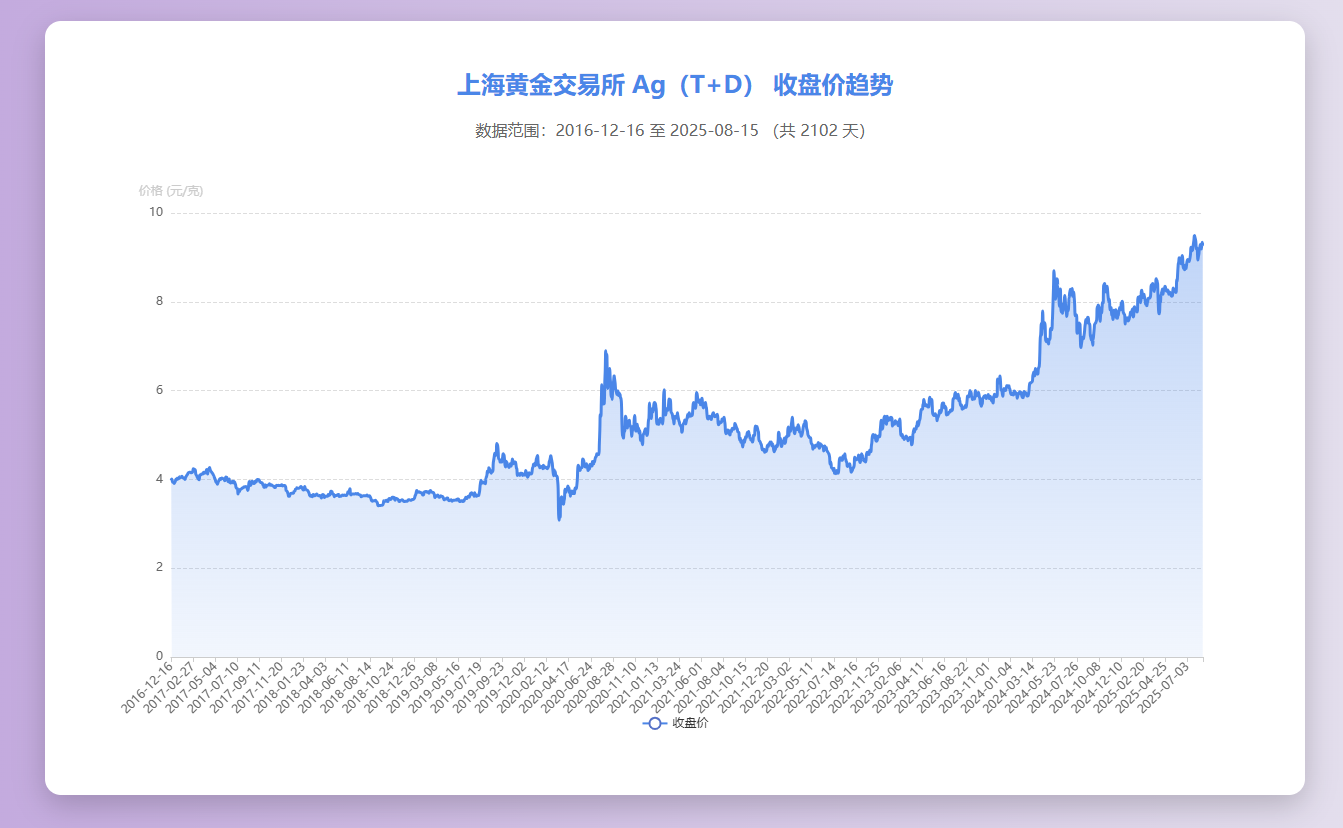Click y-axis label 0
Screen dimensions: 1343x828
pyautogui.click(x=159, y=656)
